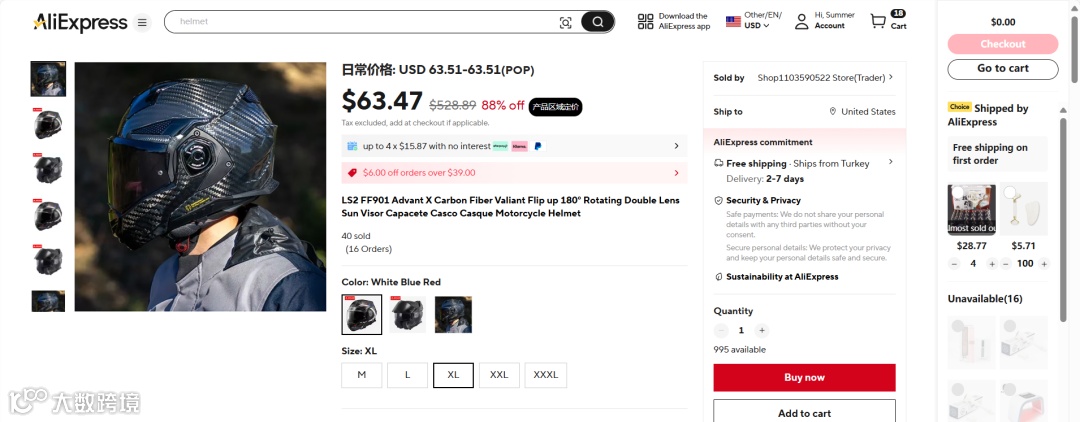Expand the installment payment options row
The height and width of the screenshot is (422, 1080).
(676, 146)
